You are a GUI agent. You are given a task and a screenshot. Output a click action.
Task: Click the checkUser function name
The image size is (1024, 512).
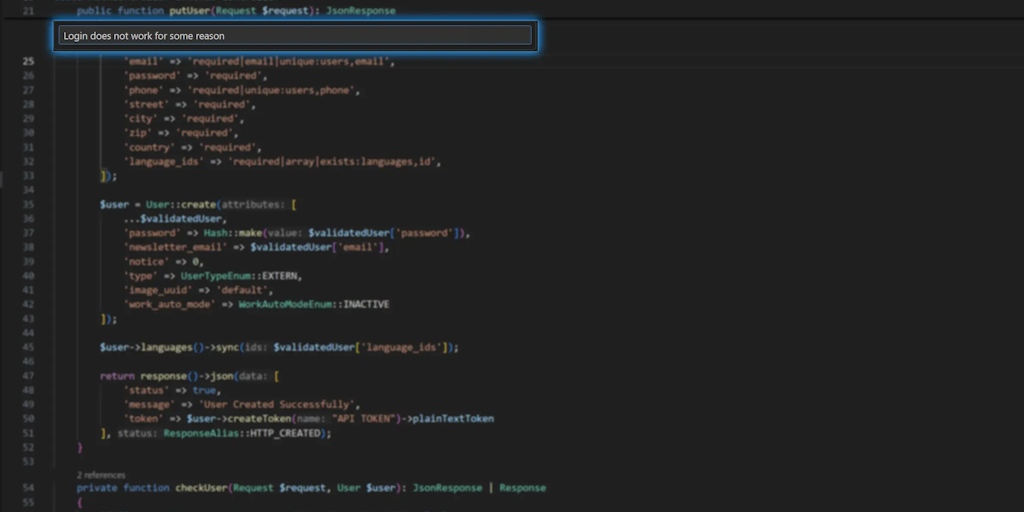[x=202, y=488]
